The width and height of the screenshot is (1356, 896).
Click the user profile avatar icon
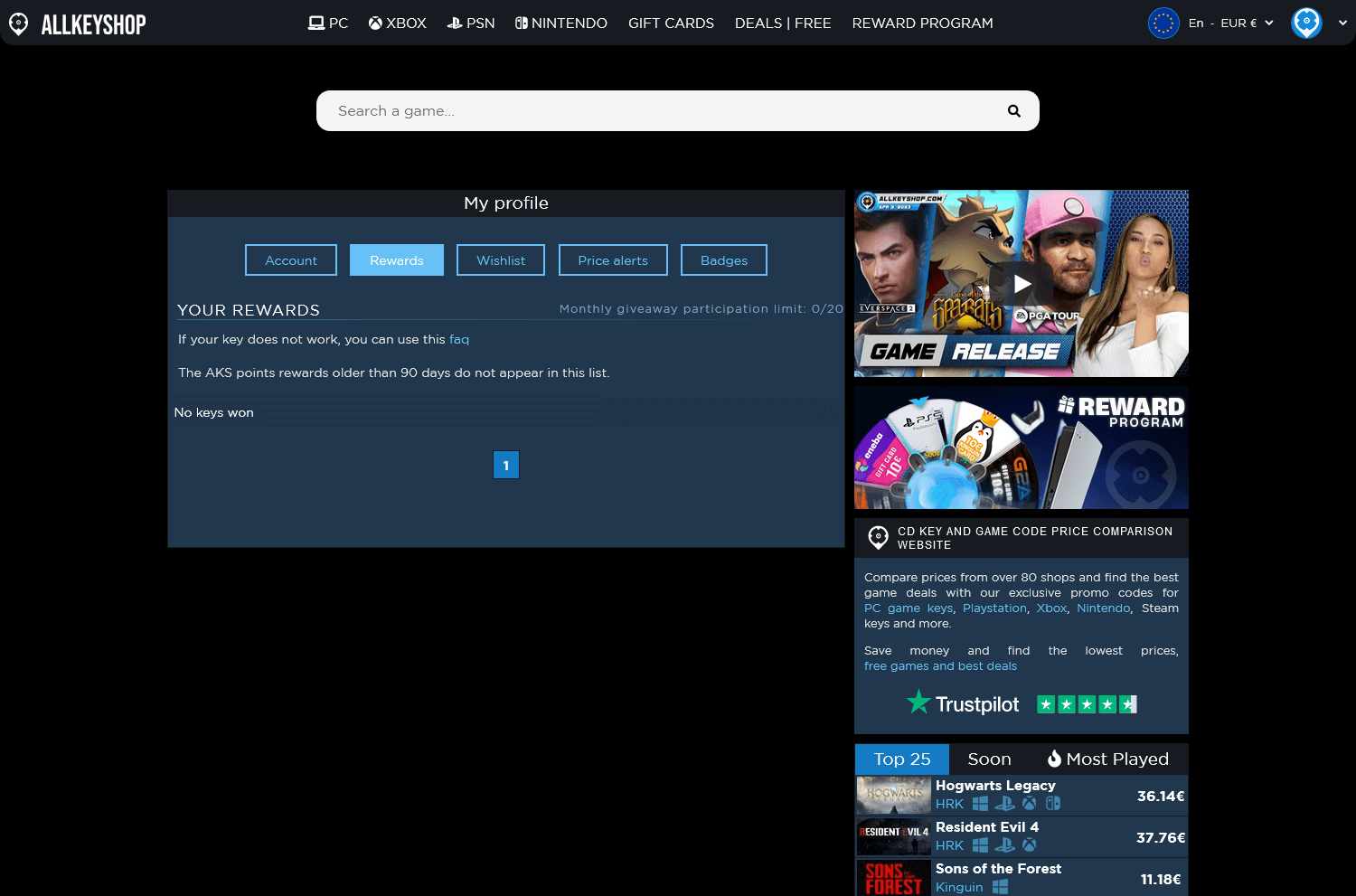(x=1306, y=24)
